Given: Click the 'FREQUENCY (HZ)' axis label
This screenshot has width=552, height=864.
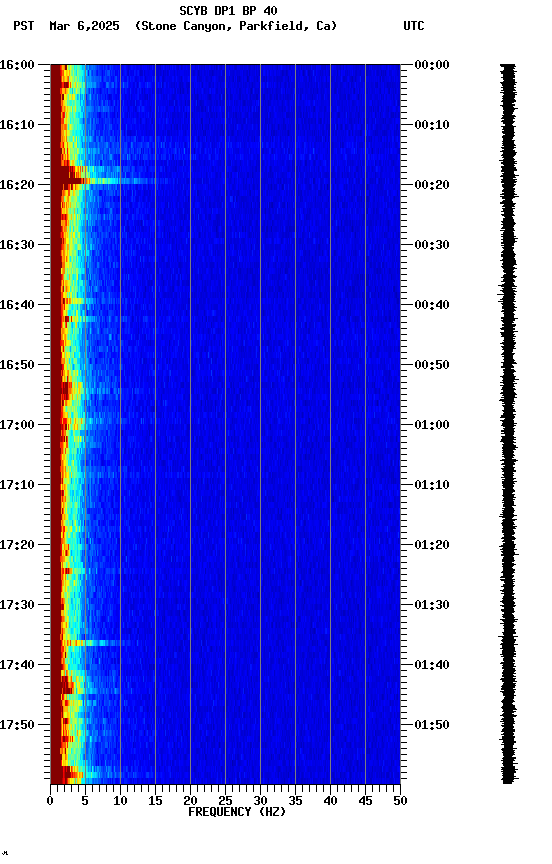Looking at the screenshot, I should [237, 812].
